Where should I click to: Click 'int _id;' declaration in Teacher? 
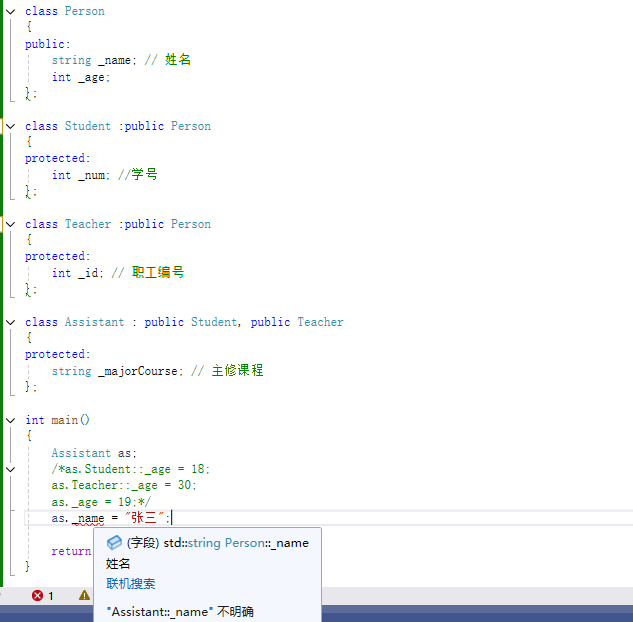(78, 273)
